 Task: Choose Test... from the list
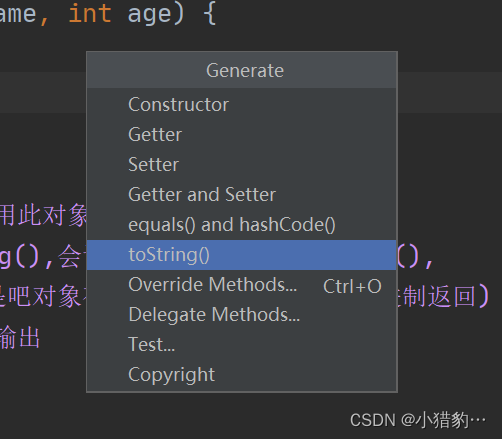242,345
